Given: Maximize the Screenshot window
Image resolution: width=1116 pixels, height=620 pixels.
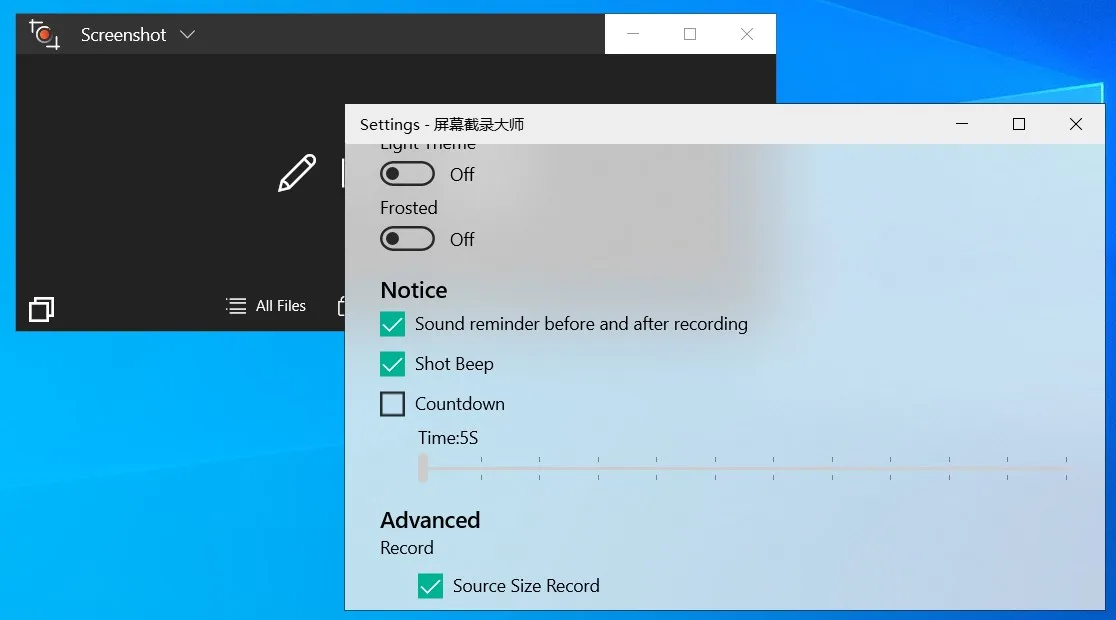Looking at the screenshot, I should tap(690, 34).
